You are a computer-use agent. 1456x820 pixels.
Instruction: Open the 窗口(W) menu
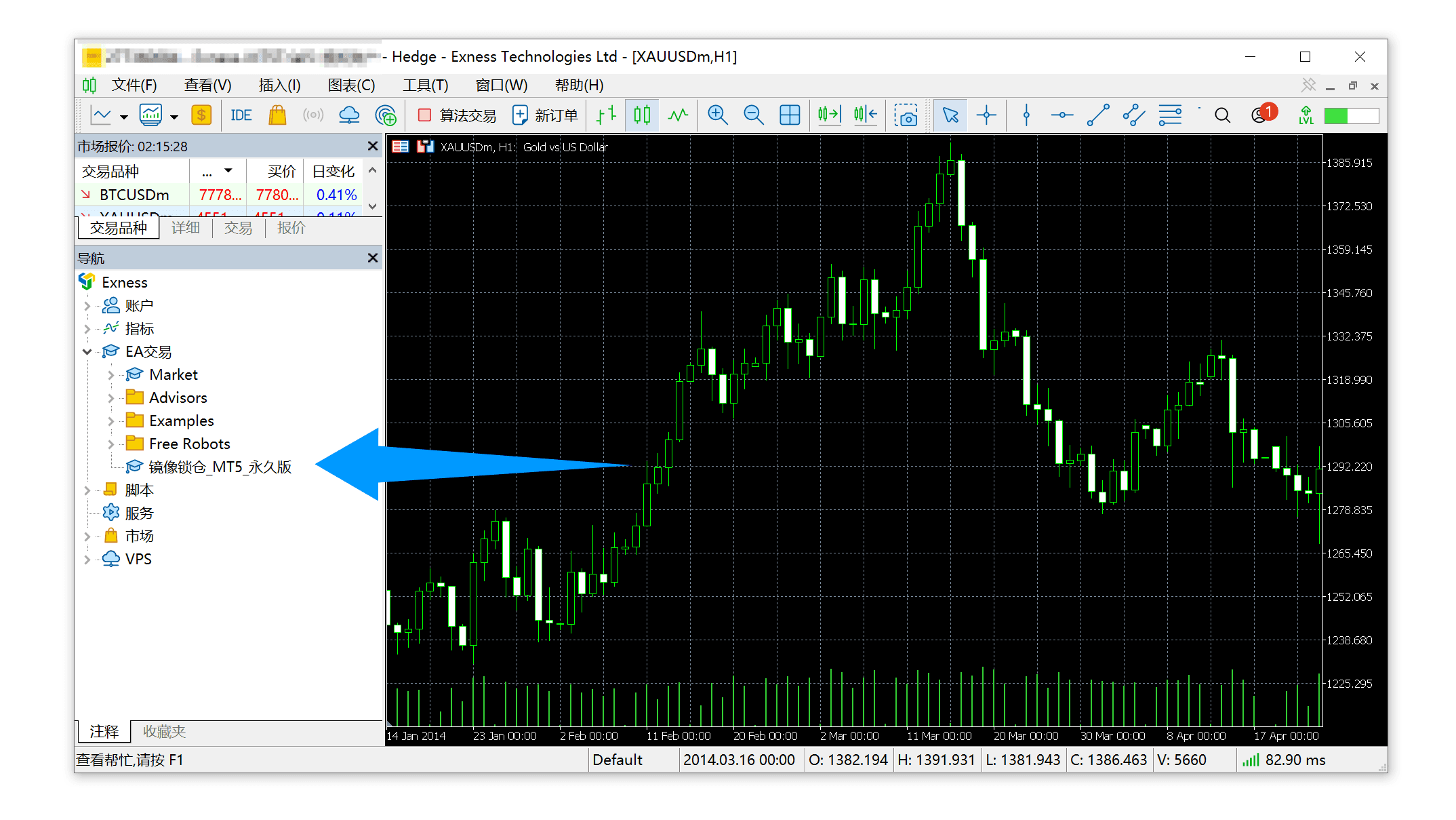pyautogui.click(x=501, y=85)
